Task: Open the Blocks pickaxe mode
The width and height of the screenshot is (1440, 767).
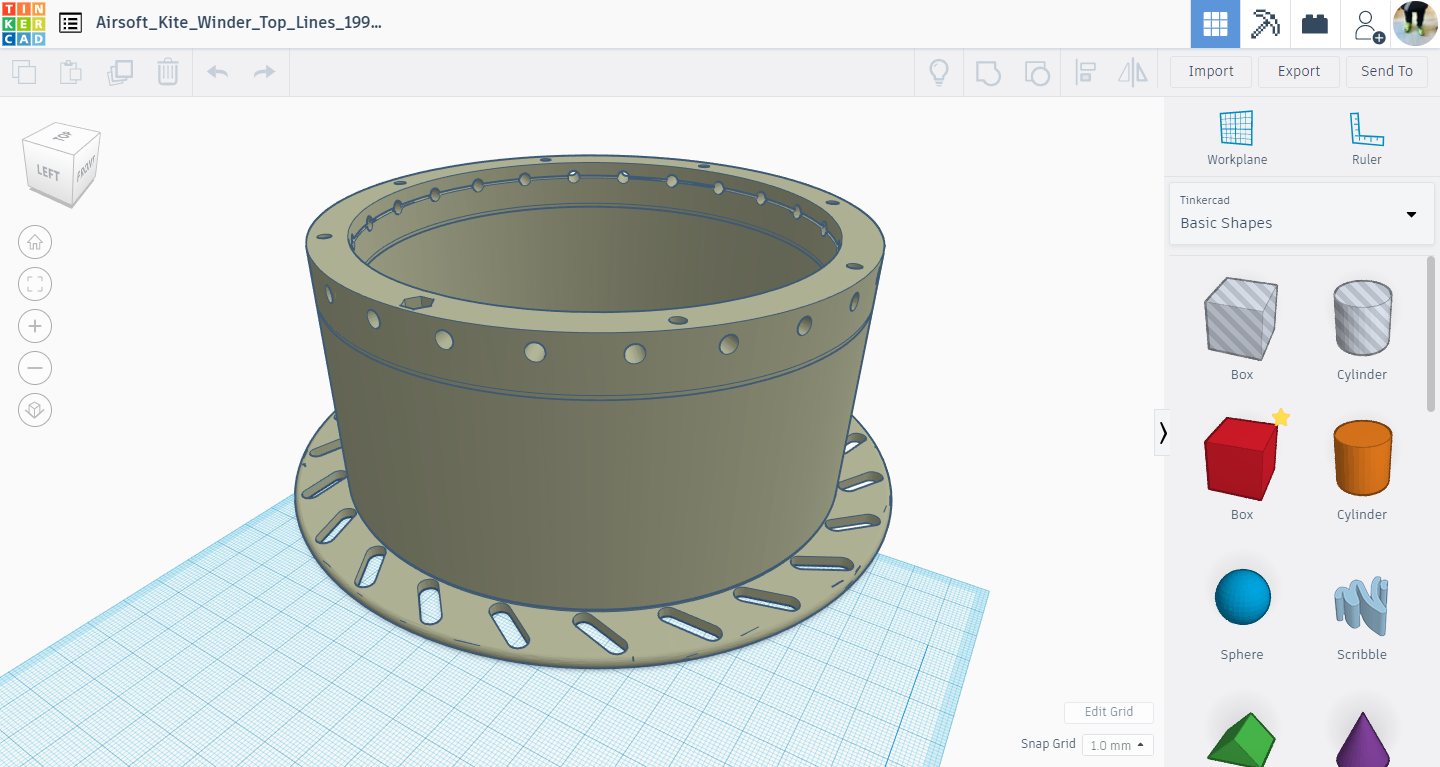Action: [x=1265, y=24]
